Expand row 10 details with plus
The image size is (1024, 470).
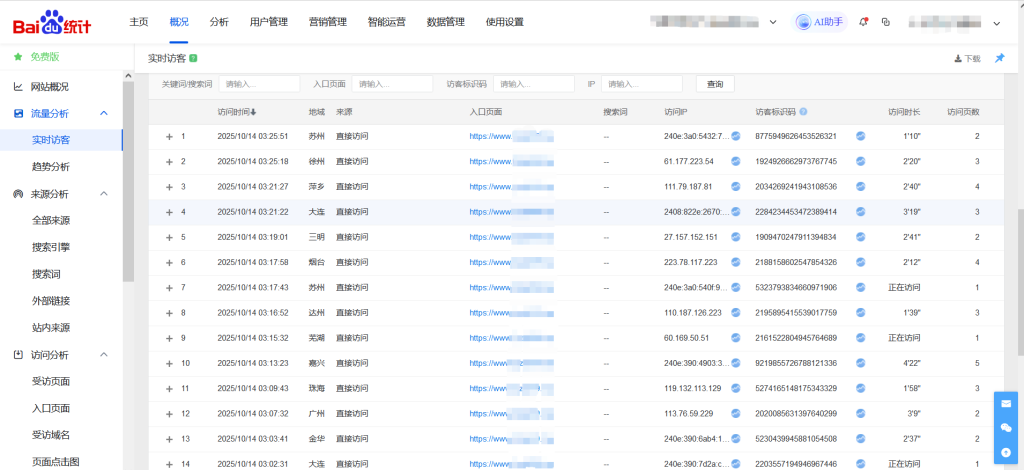(x=169, y=364)
